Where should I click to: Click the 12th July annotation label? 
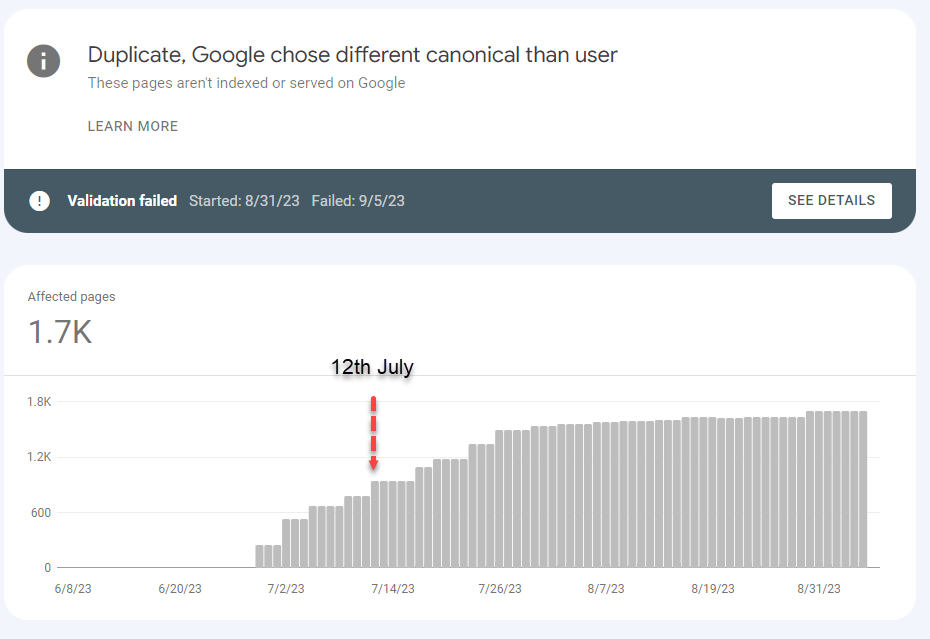click(372, 367)
